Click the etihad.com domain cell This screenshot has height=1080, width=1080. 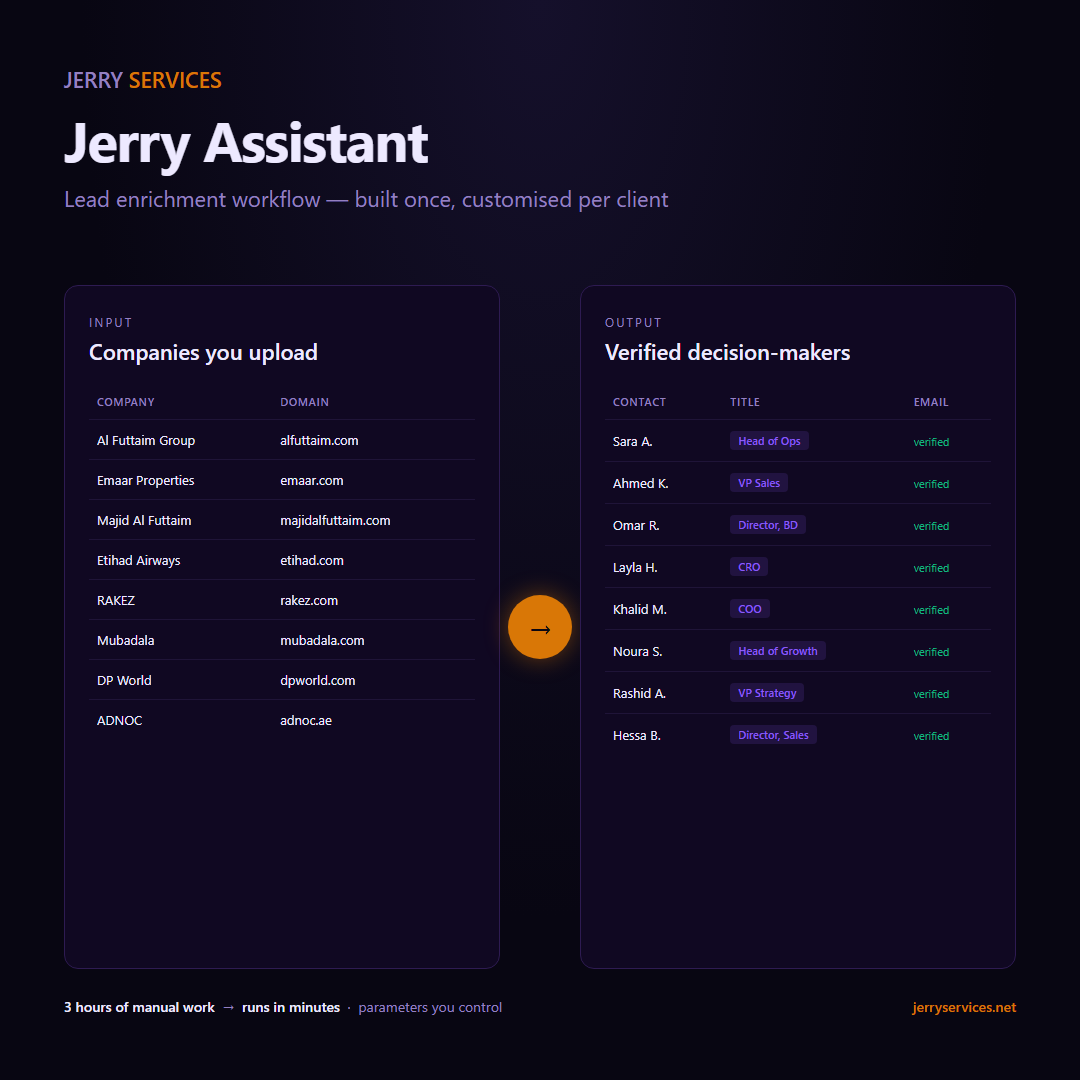(311, 560)
